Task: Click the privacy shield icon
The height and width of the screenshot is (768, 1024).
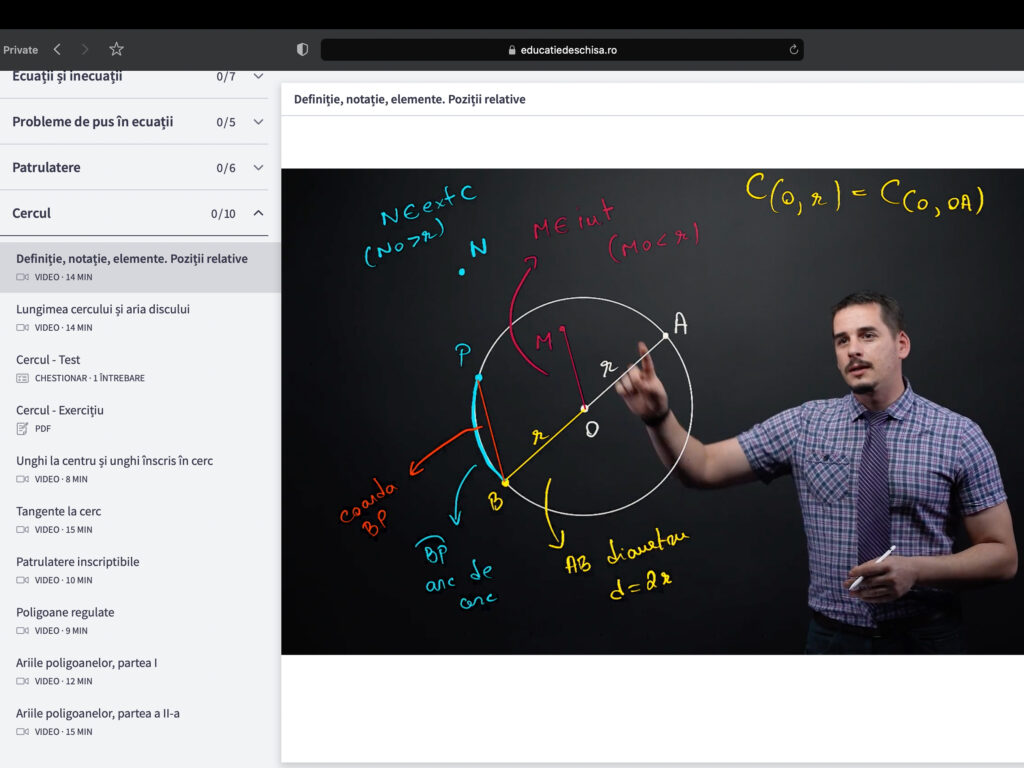Action: pyautogui.click(x=303, y=50)
